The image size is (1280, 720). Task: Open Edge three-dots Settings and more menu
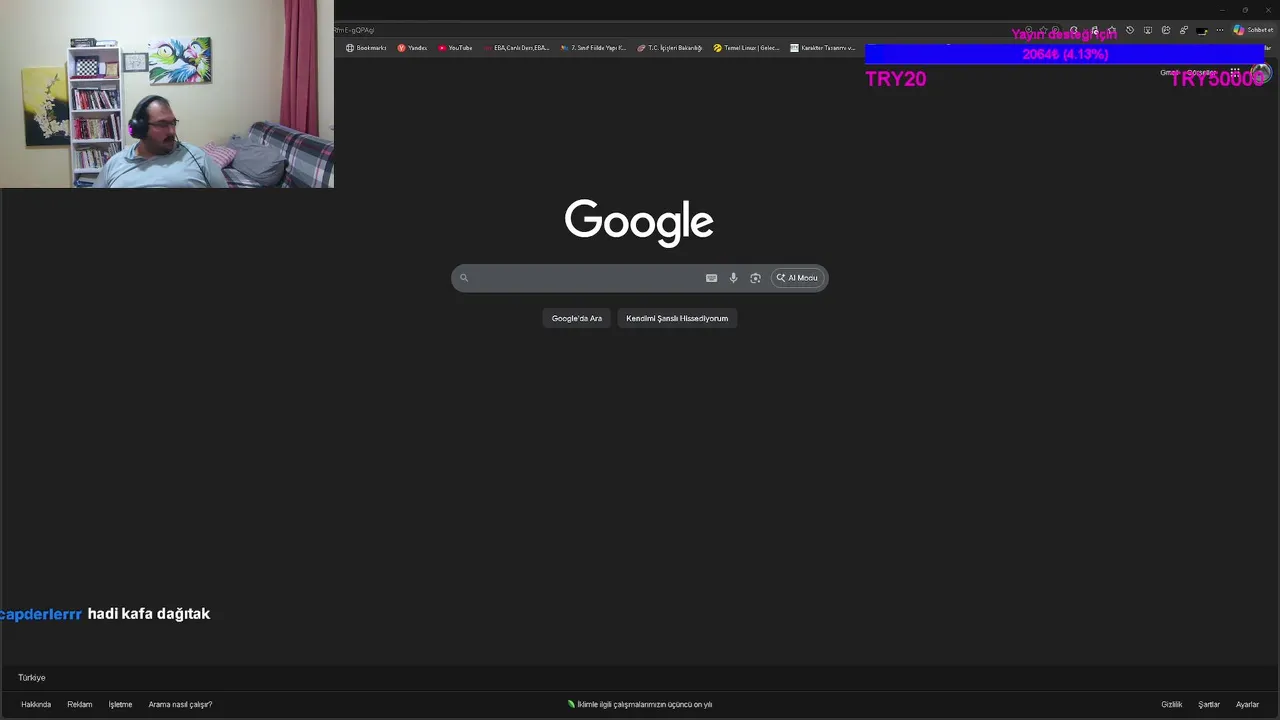click(x=1220, y=30)
